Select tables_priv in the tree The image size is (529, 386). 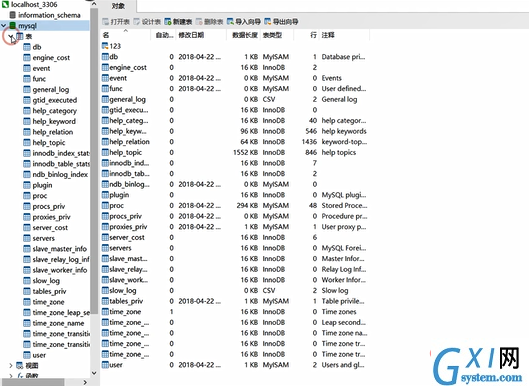coord(49,292)
